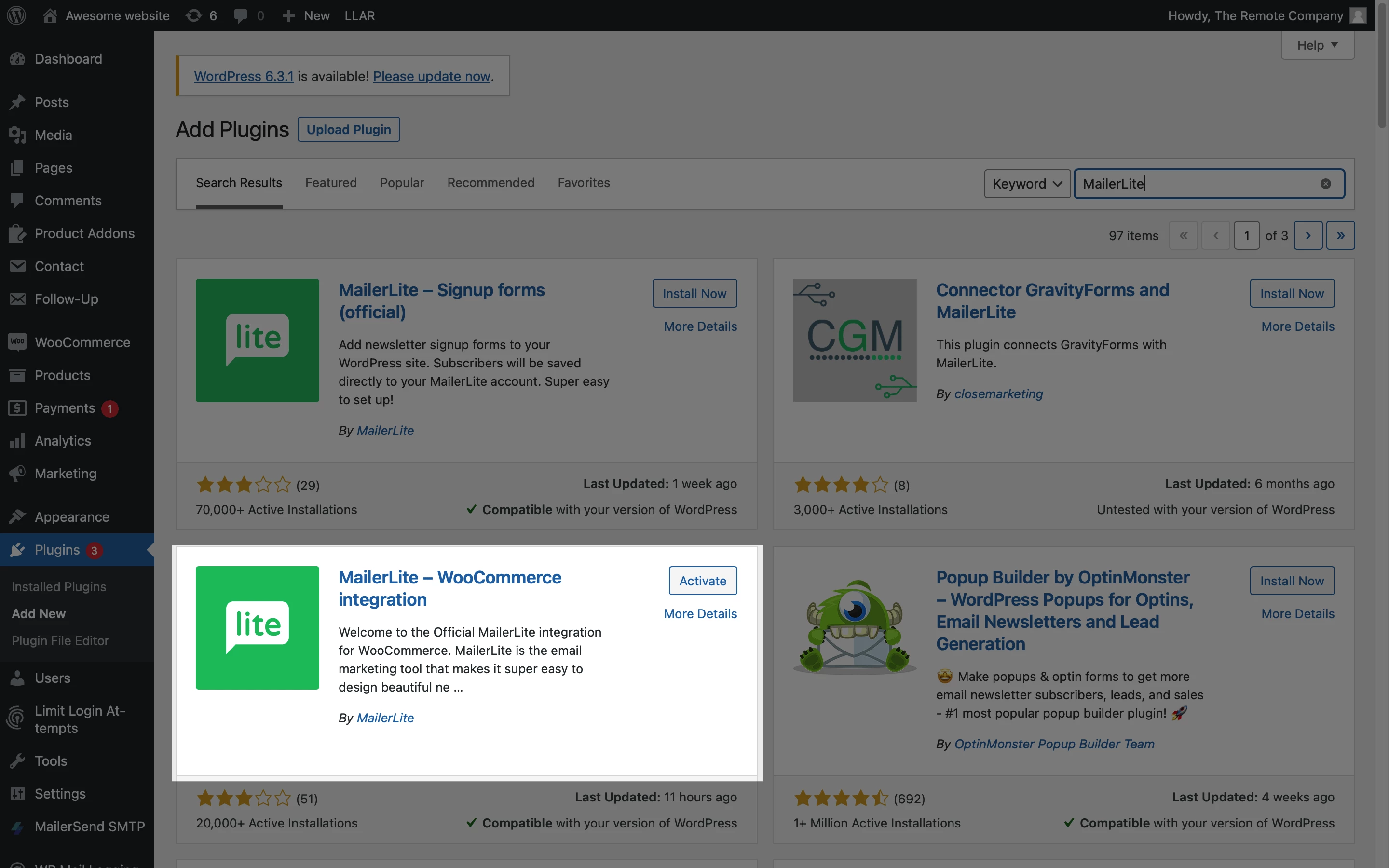Click the current page number field
The image size is (1389, 868).
(x=1246, y=235)
